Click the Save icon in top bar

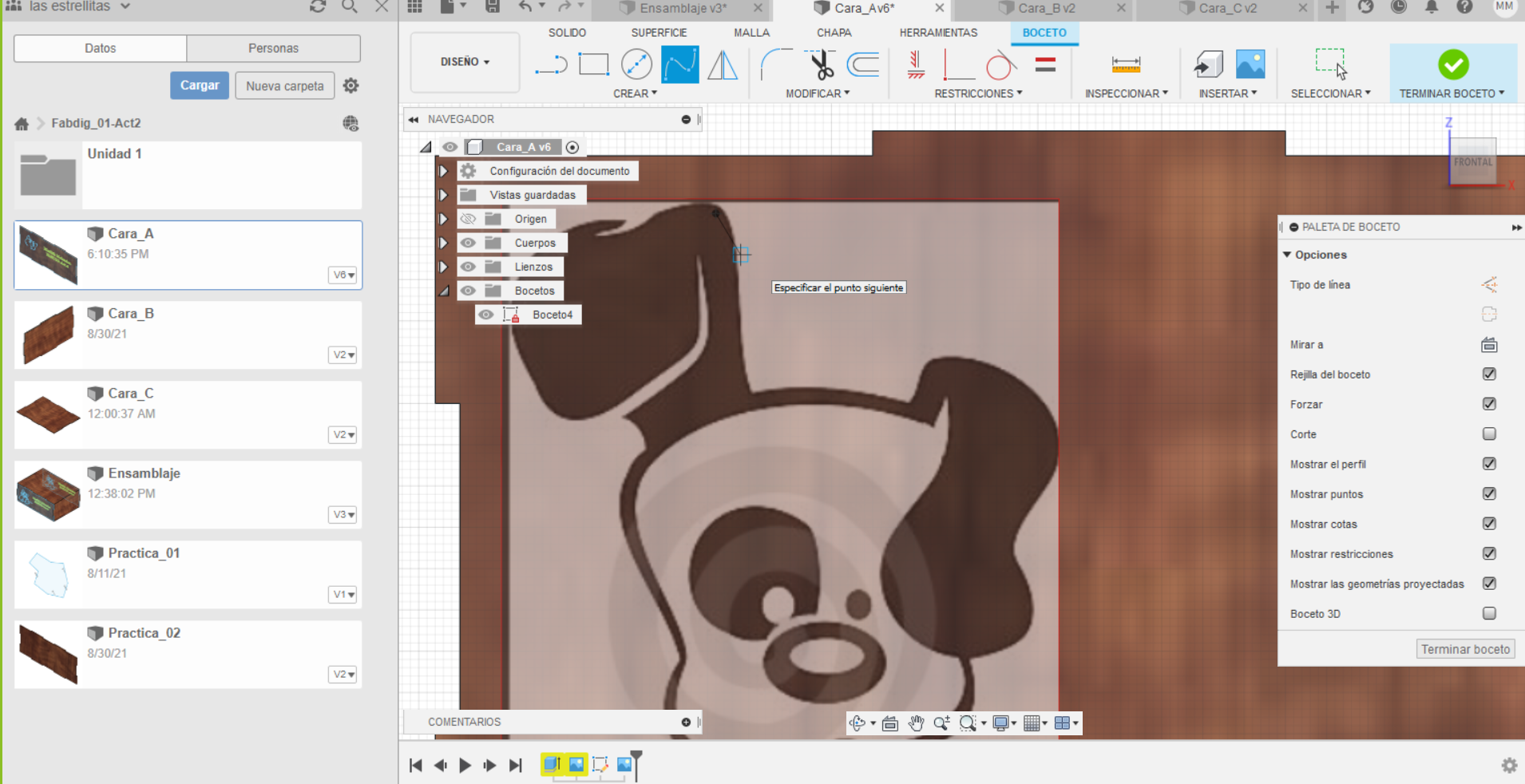[x=493, y=7]
